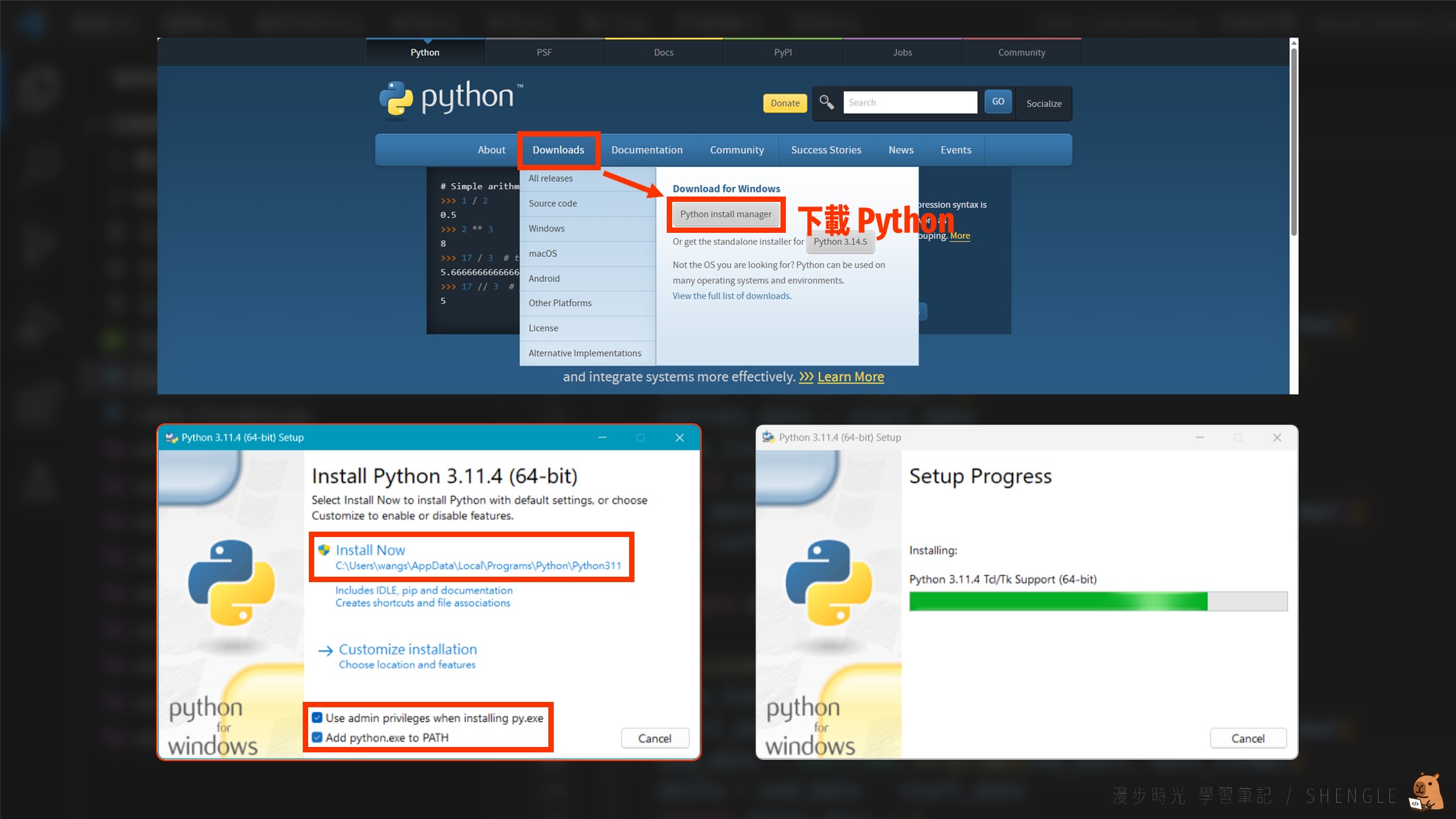Open the Downloads menu in the navigation bar
The width and height of the screenshot is (1456, 819).
pyautogui.click(x=558, y=150)
